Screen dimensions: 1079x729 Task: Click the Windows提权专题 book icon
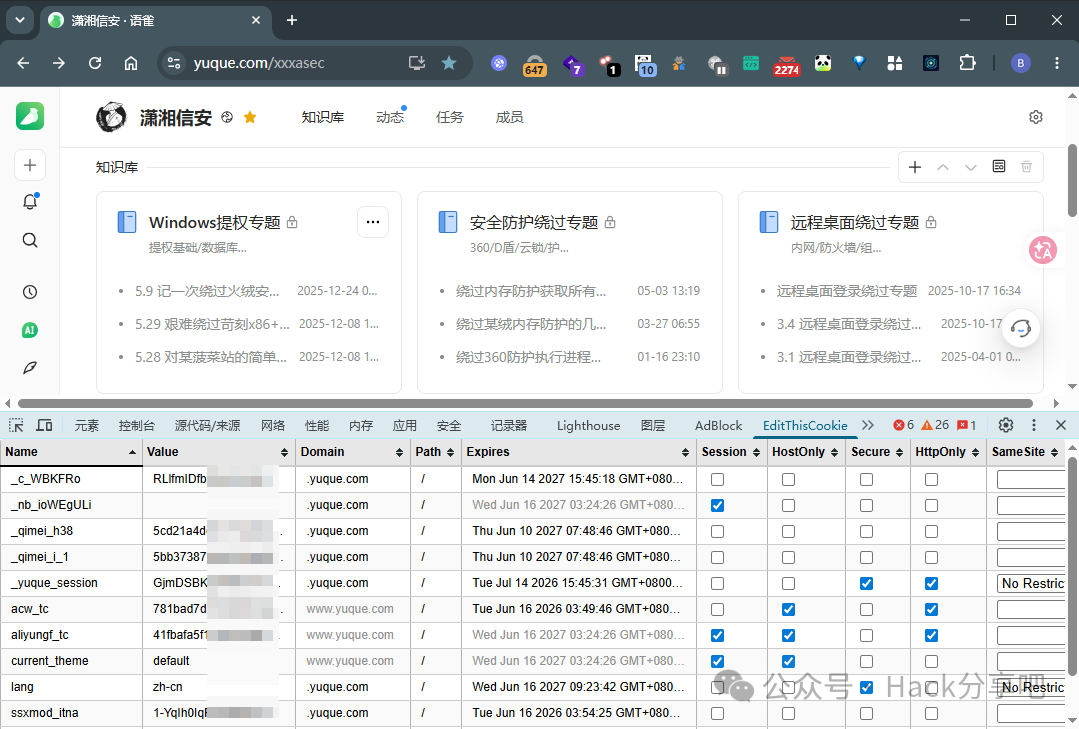click(127, 222)
